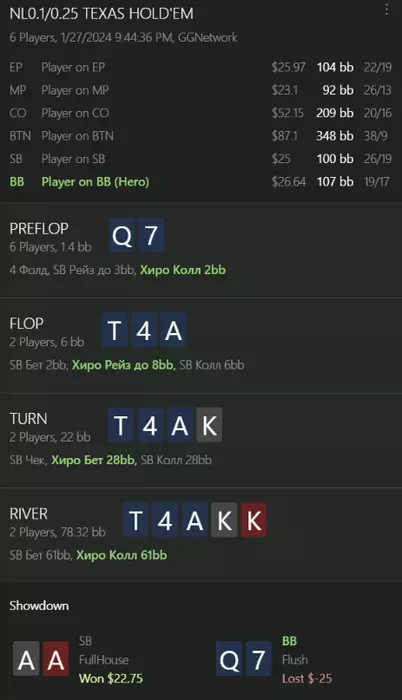Click the RIVER section heading
This screenshot has width=402, height=700.
tap(29, 514)
